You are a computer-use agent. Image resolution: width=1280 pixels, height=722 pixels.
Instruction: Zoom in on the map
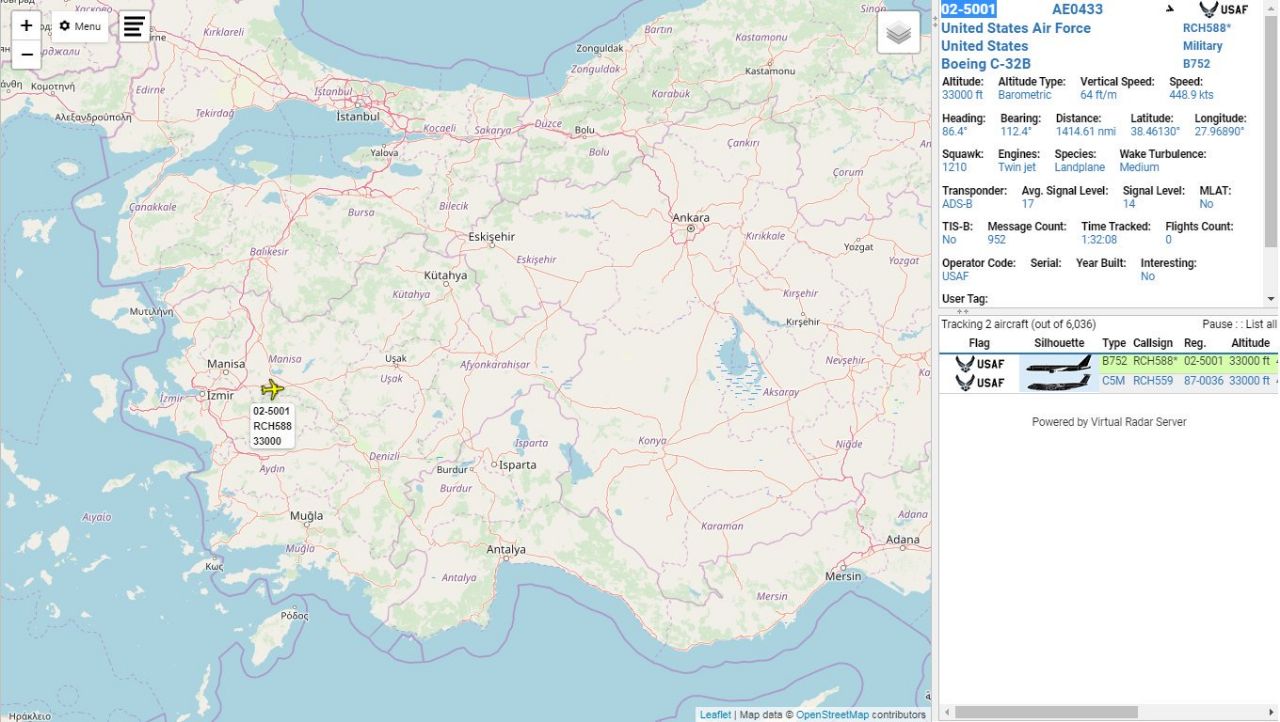pyautogui.click(x=26, y=26)
